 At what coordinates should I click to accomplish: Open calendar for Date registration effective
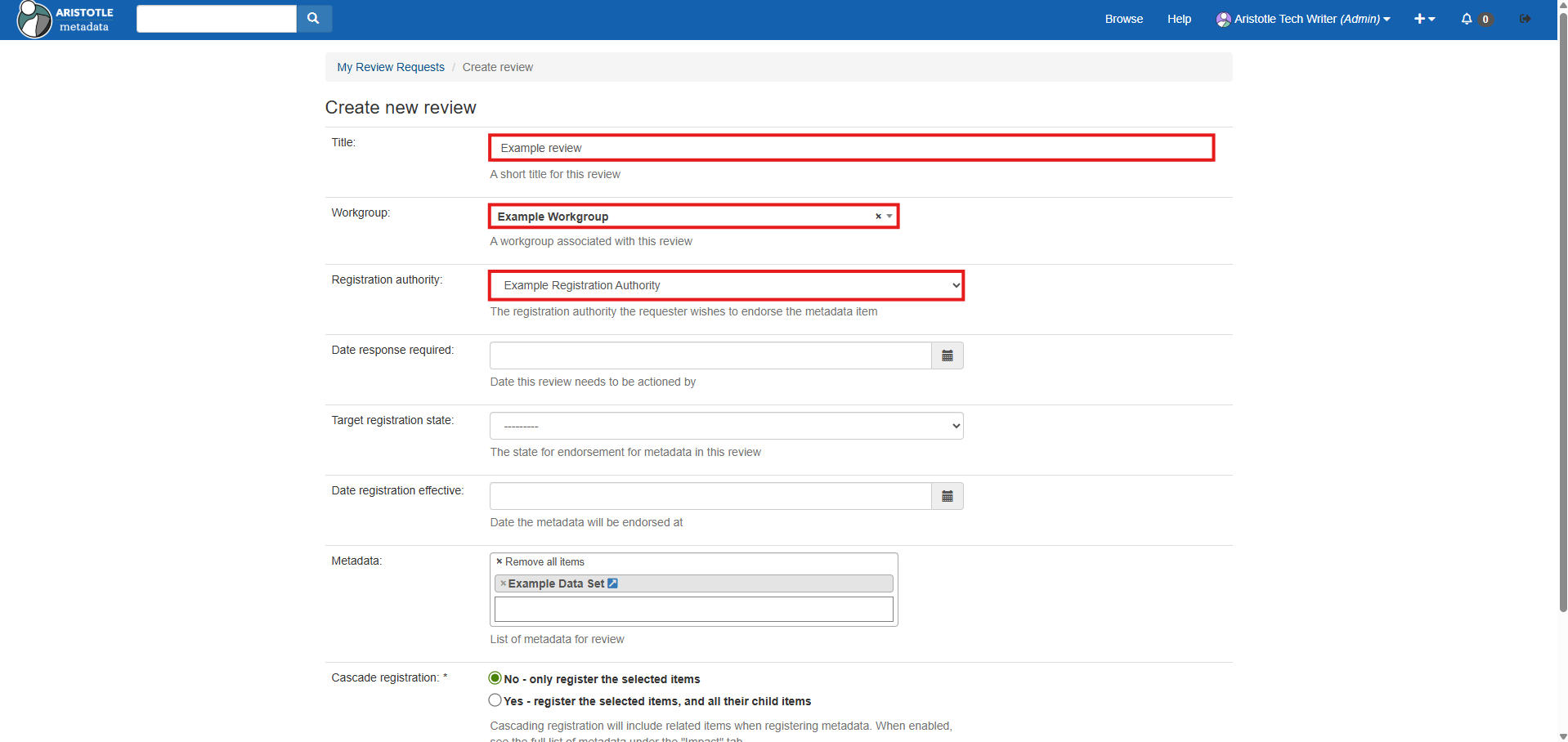click(x=947, y=496)
